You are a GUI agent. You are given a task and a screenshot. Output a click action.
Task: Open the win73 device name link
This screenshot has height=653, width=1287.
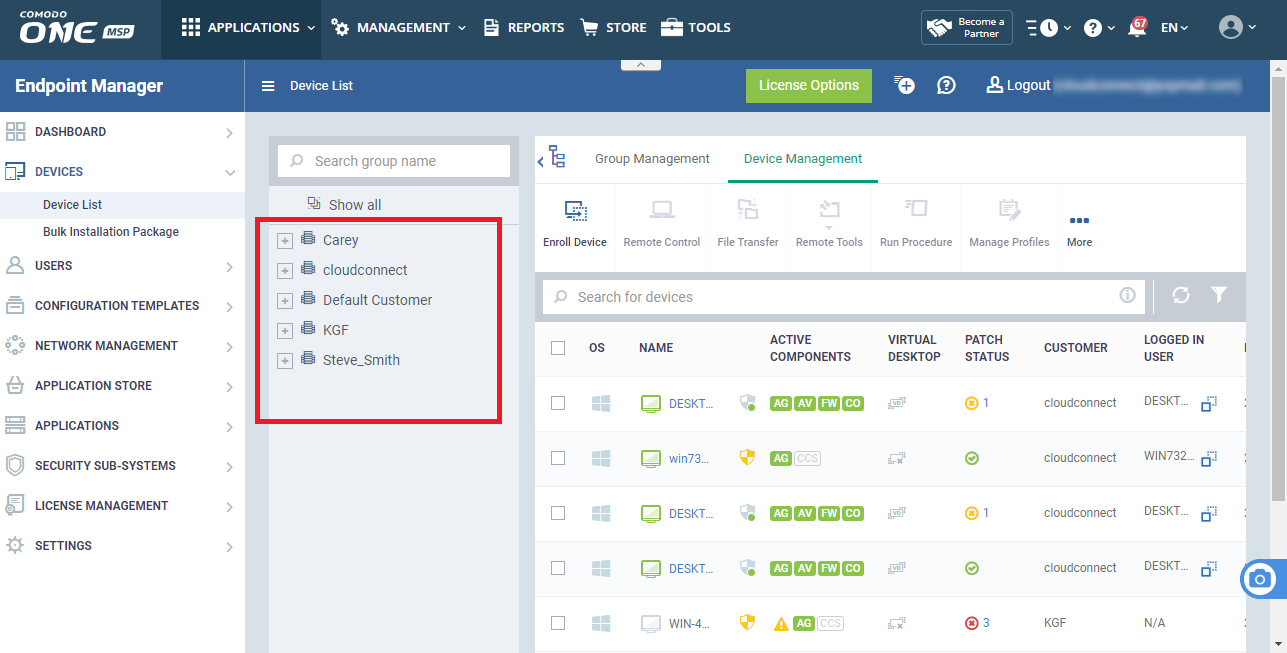(690, 458)
